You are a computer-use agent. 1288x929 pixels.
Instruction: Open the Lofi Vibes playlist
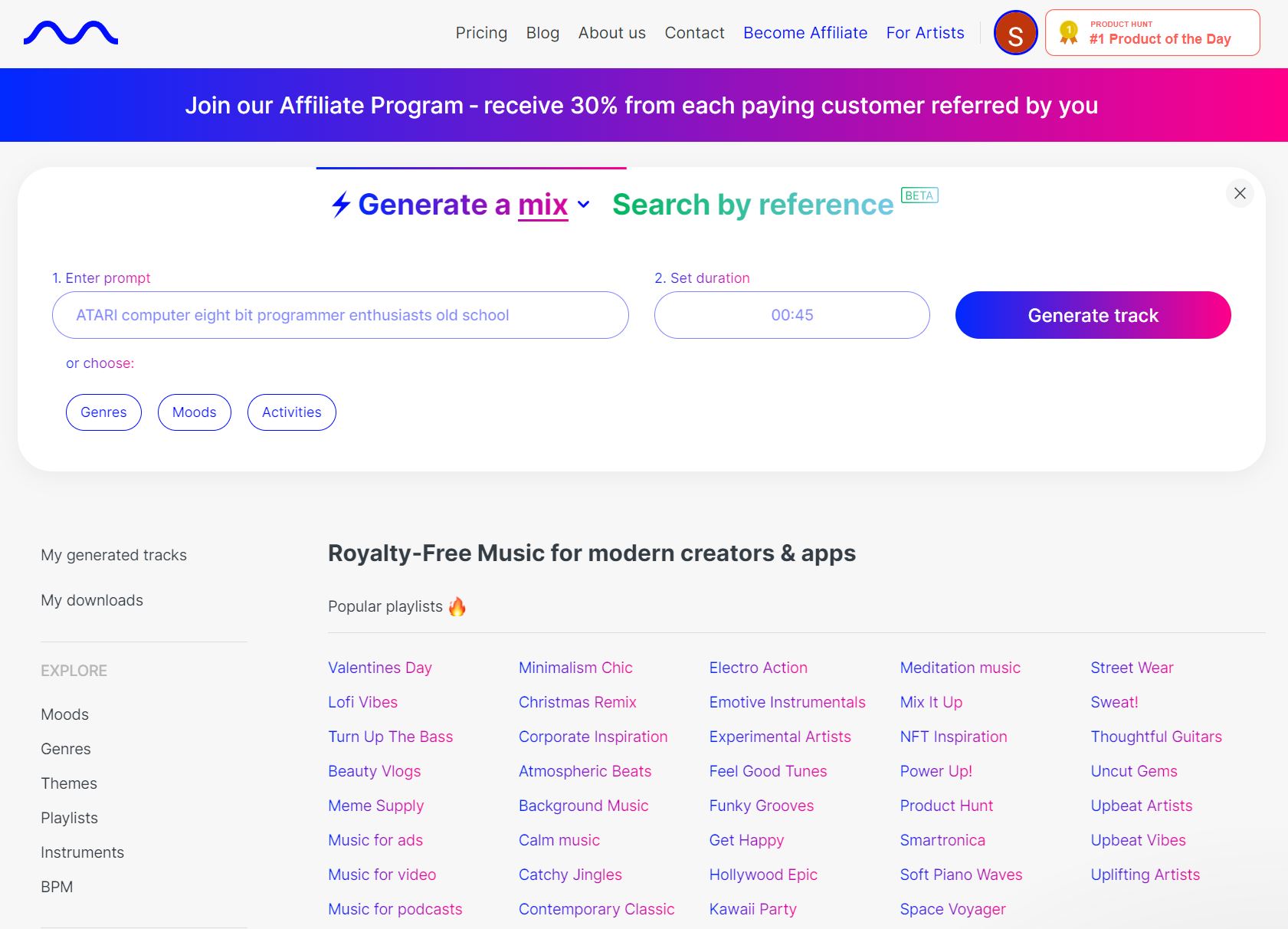click(x=362, y=702)
